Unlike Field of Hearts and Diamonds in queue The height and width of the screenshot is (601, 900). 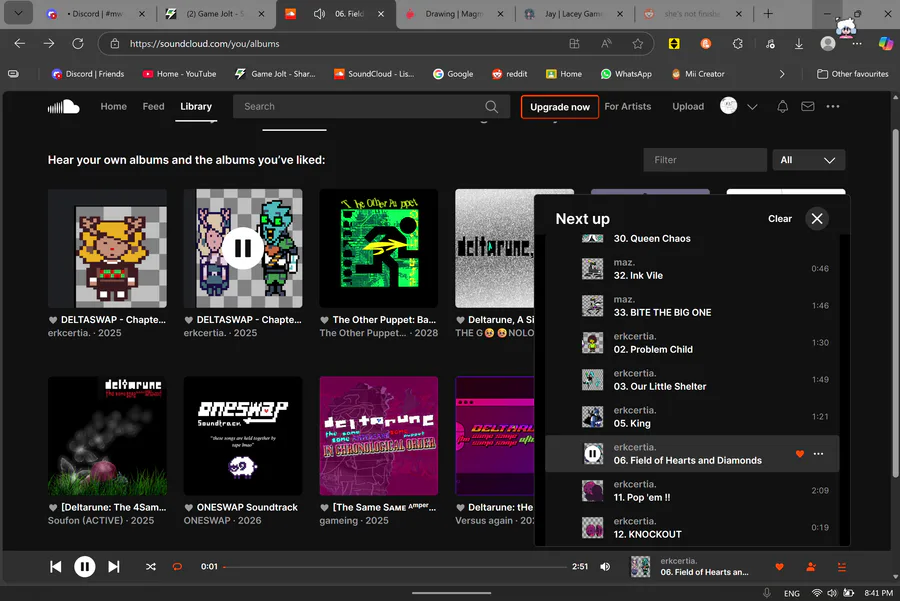pos(800,453)
